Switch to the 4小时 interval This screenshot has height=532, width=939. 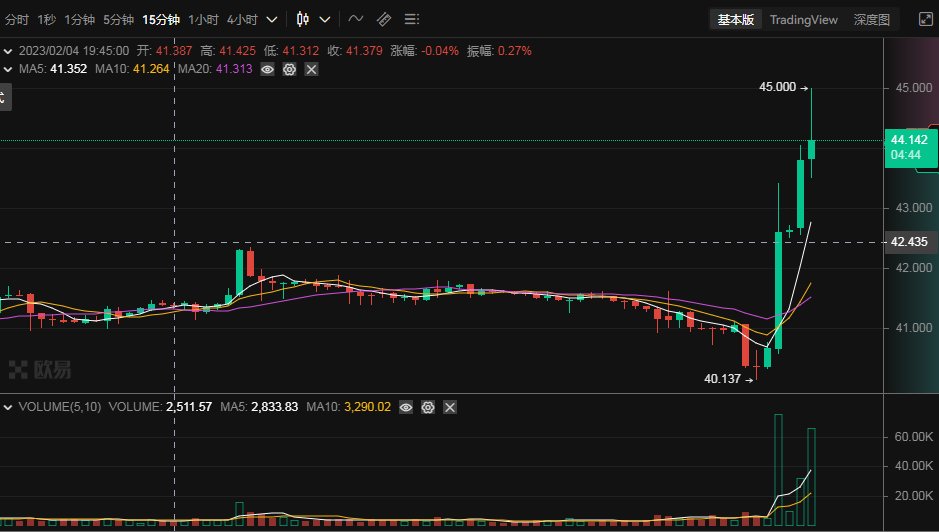242,20
